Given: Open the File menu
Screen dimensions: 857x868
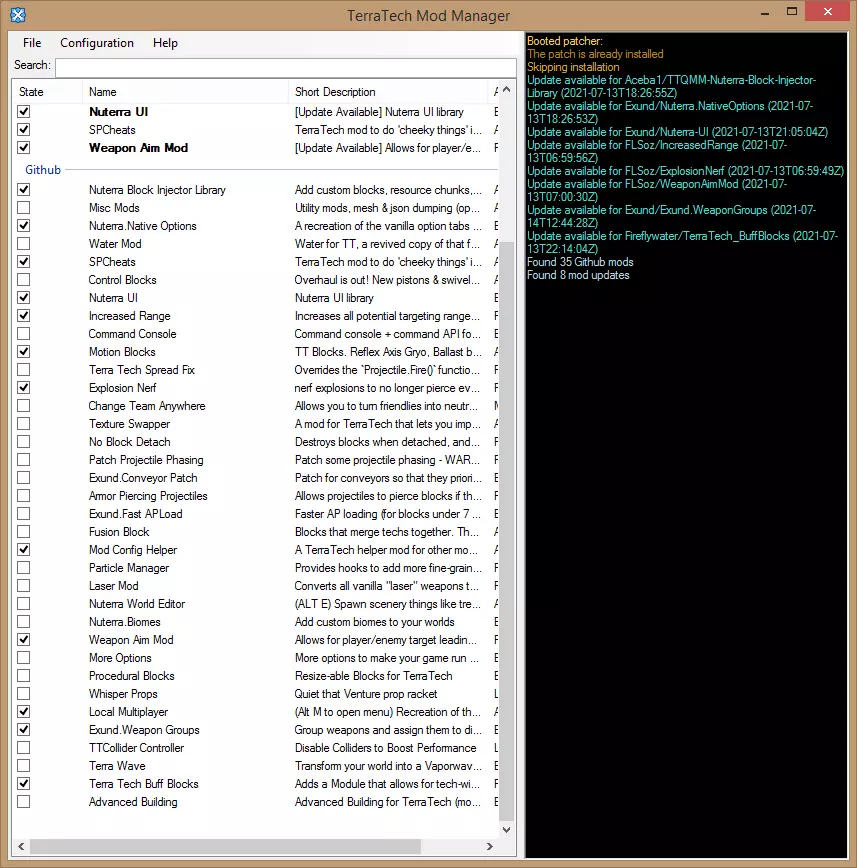Looking at the screenshot, I should 32,43.
